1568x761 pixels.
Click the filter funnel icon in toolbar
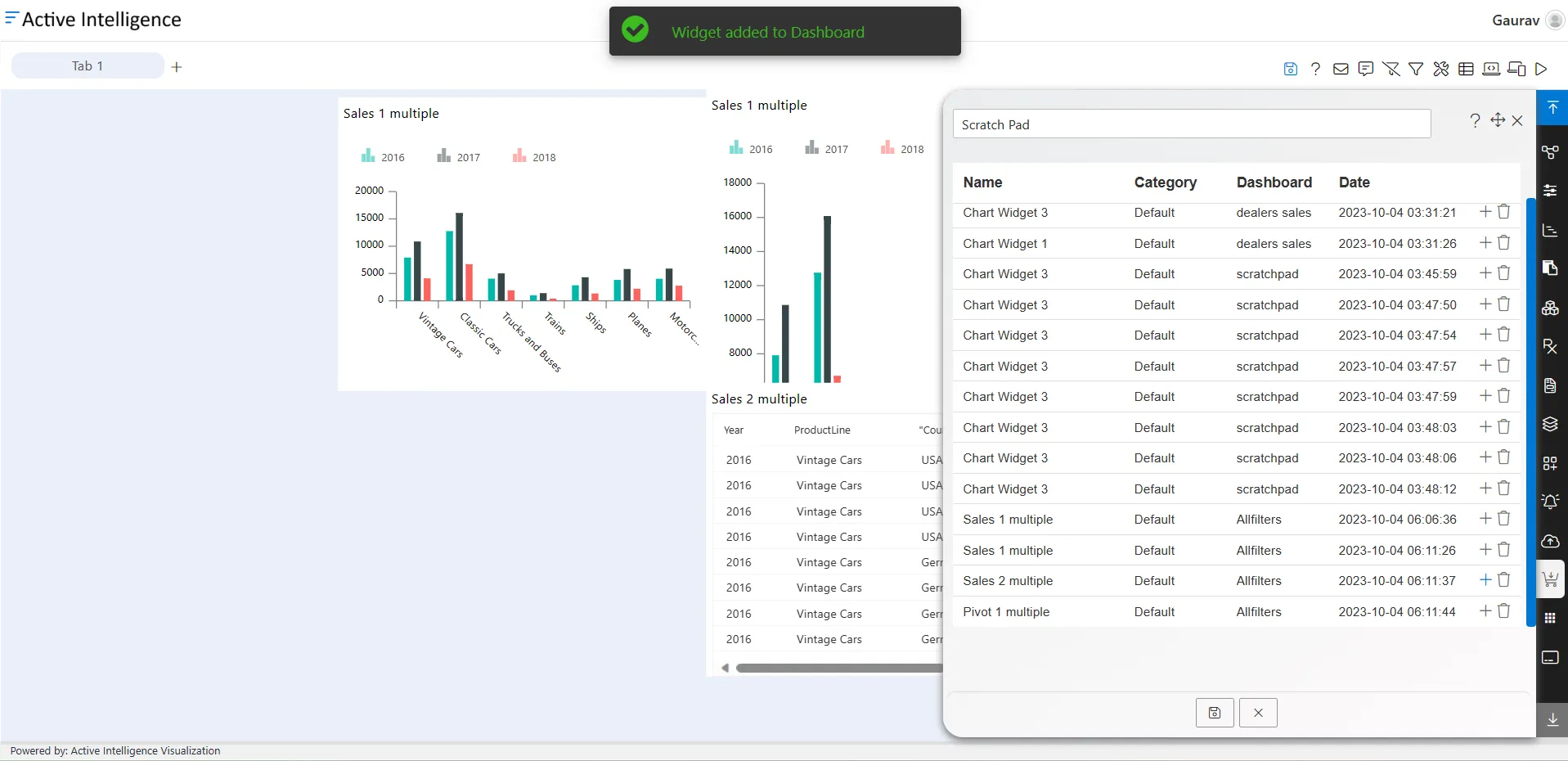(x=1416, y=69)
